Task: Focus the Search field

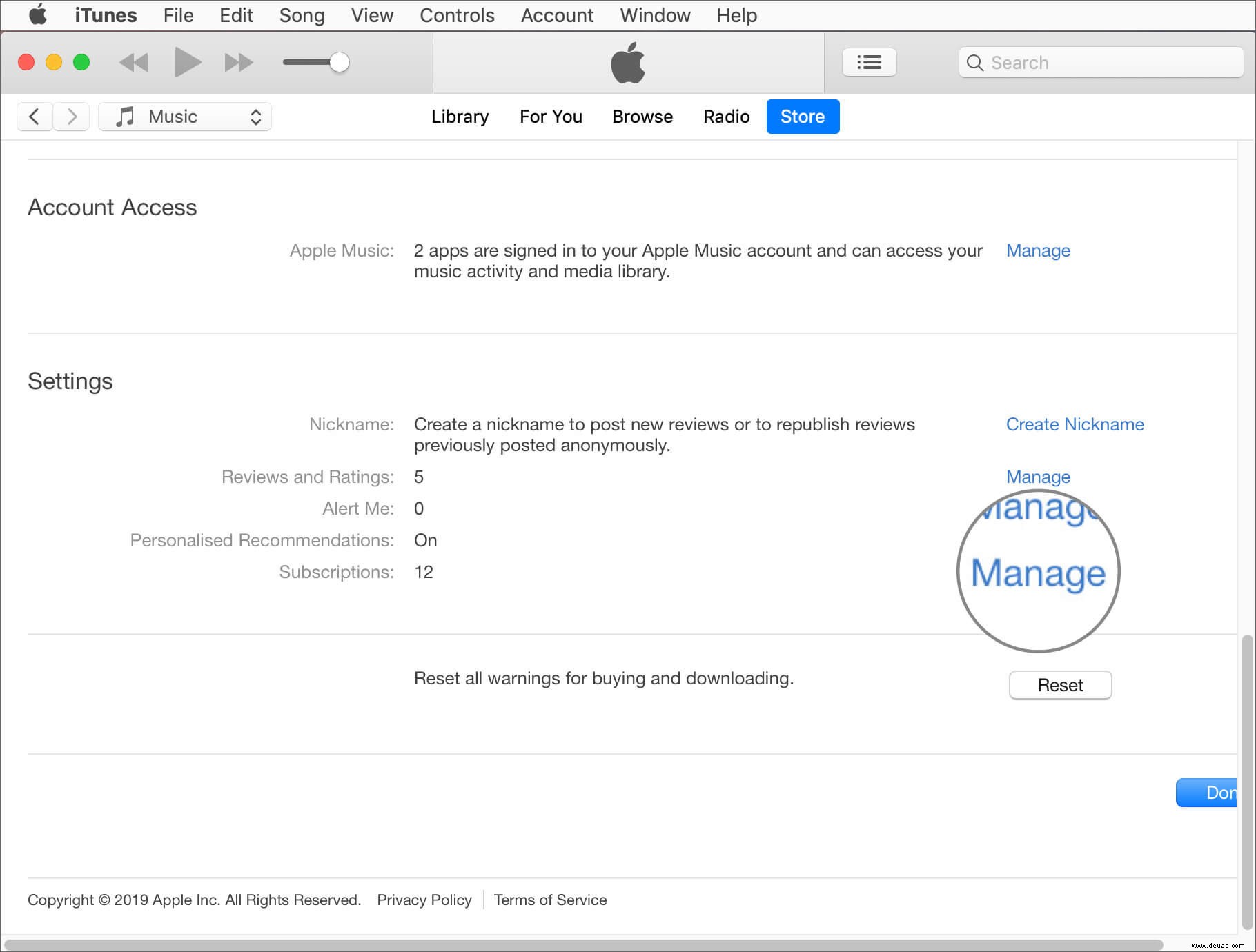Action: [x=1101, y=63]
